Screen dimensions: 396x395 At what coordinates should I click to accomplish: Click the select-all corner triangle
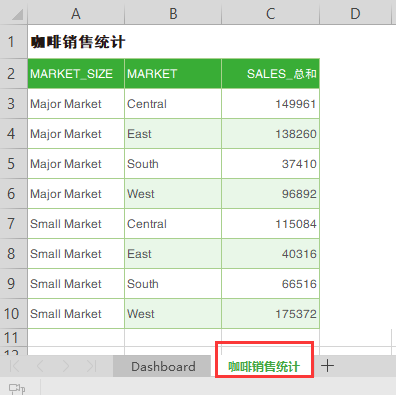point(17,14)
